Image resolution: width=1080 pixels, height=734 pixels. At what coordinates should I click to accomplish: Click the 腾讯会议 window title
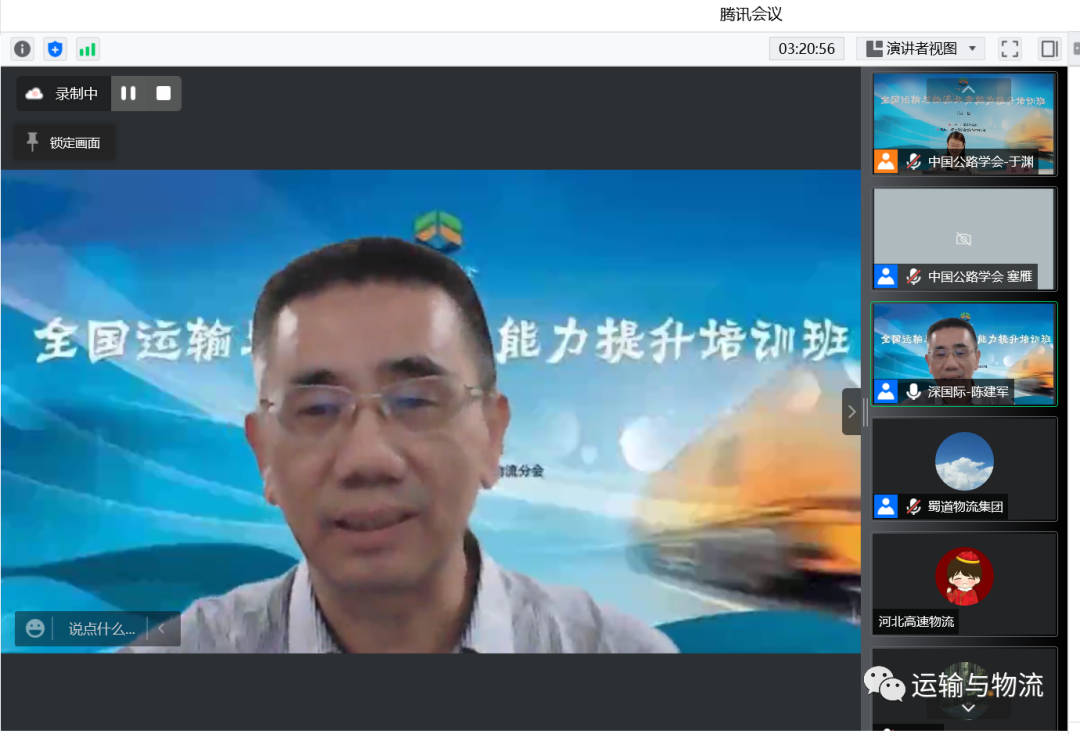pos(751,14)
